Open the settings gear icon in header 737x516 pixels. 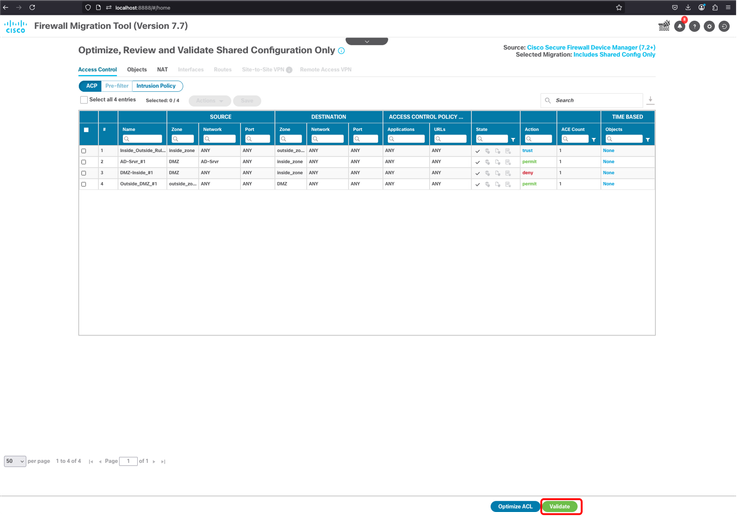709,26
